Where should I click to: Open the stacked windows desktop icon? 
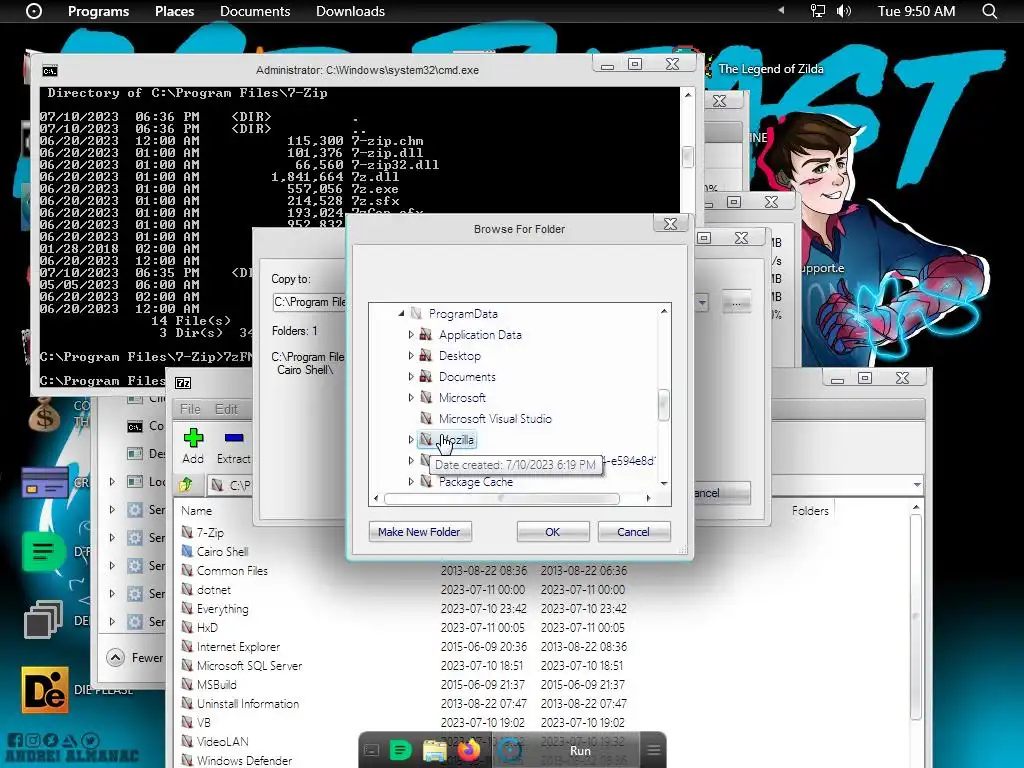(x=43, y=619)
